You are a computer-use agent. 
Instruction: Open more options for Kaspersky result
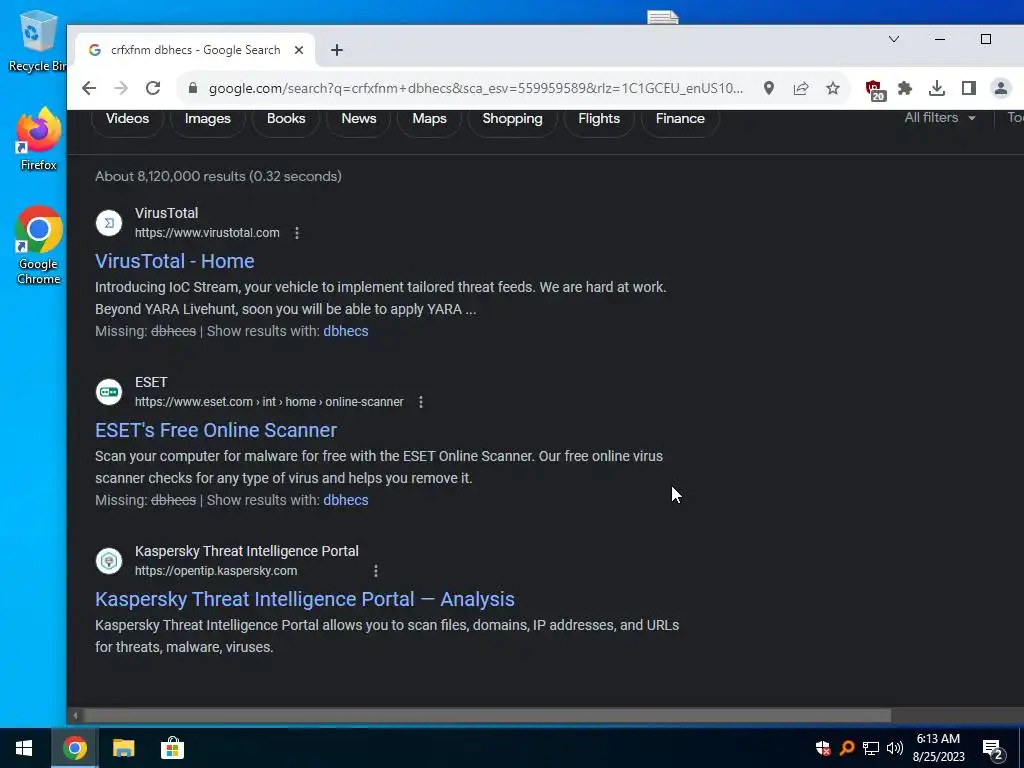376,571
